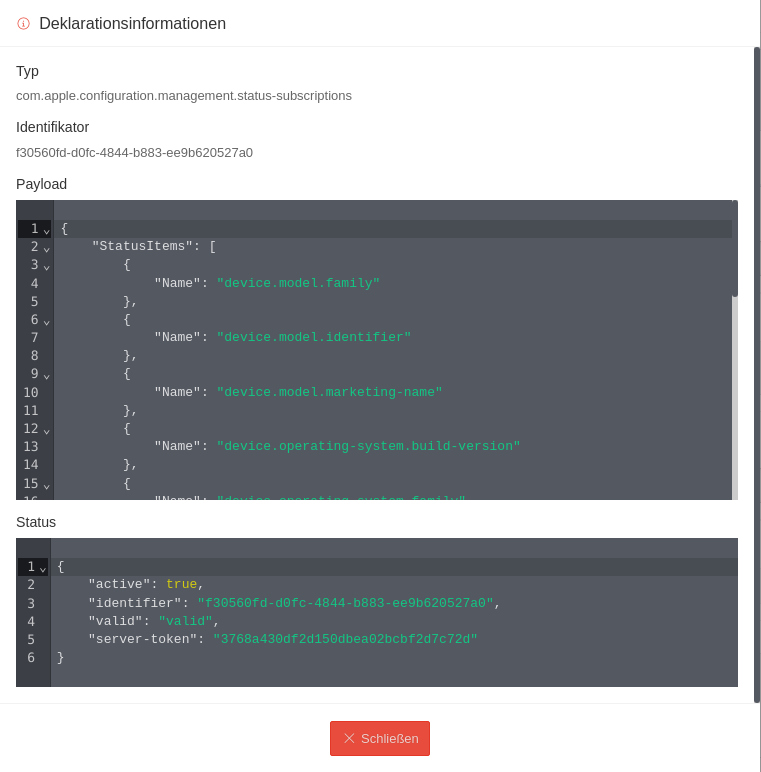Click the "device.model.marketing-name" value
The width and height of the screenshot is (761, 772).
[x=329, y=392]
